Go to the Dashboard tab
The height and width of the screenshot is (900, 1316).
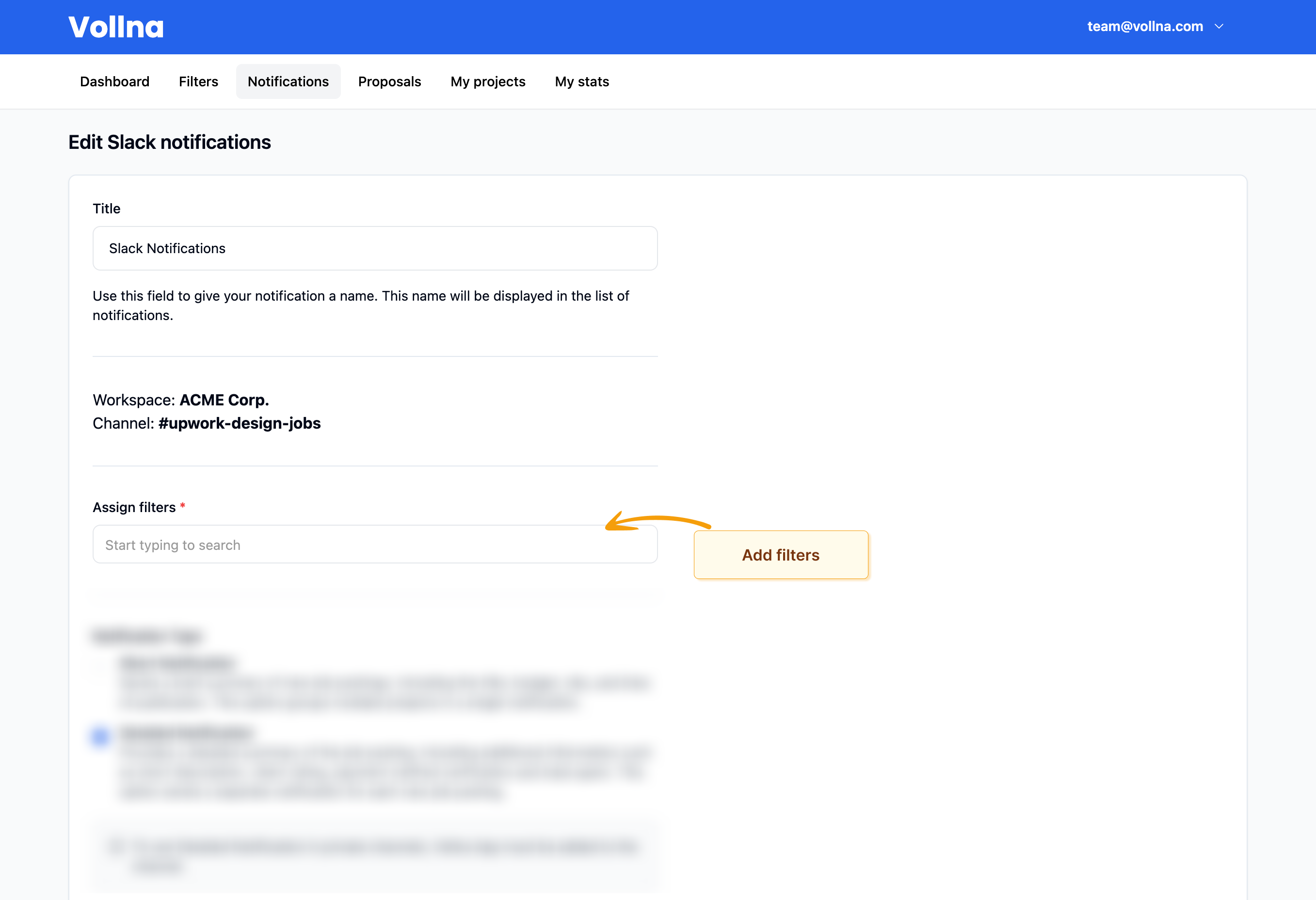point(114,81)
